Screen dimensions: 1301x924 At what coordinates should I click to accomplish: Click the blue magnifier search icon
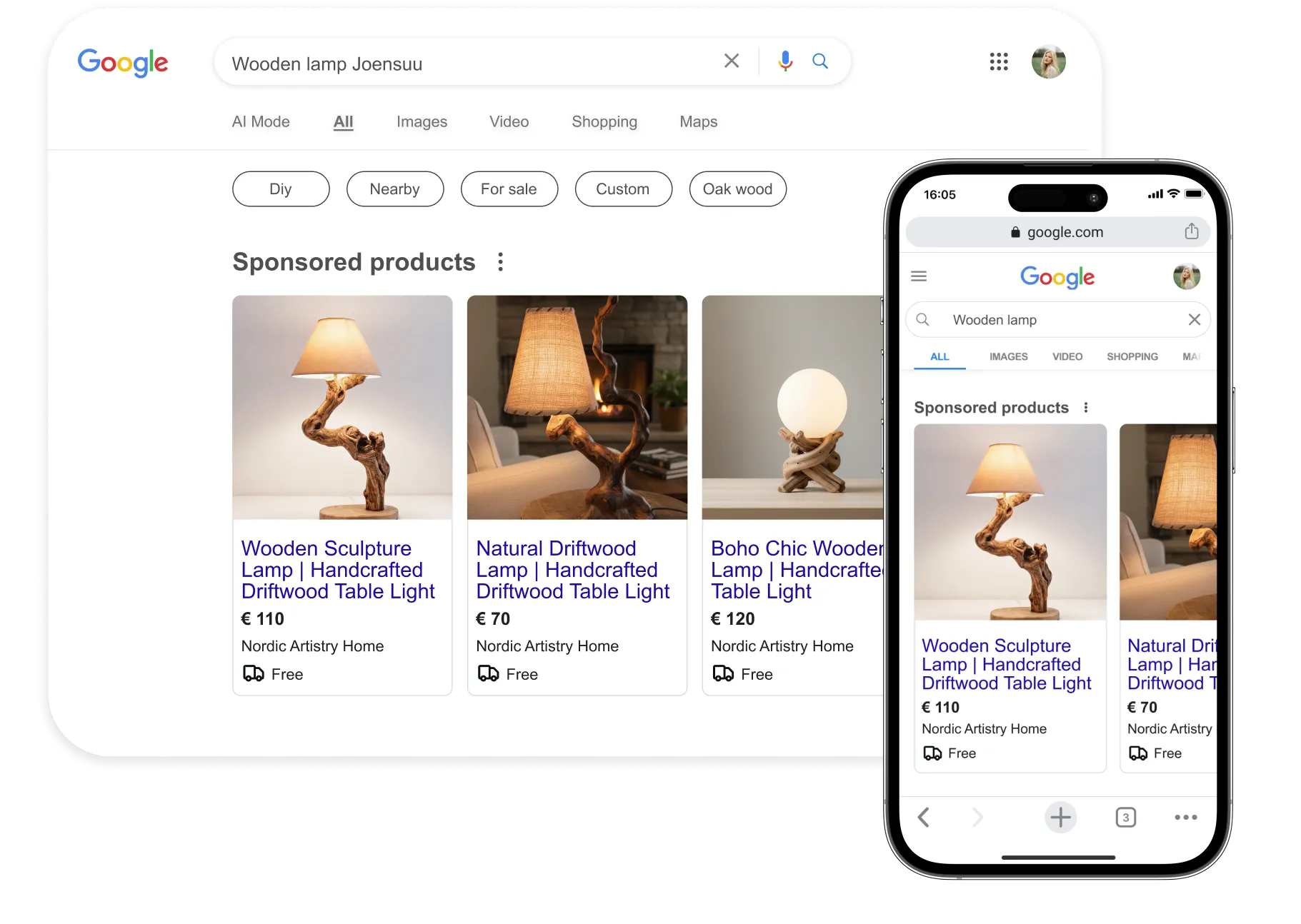tap(820, 61)
